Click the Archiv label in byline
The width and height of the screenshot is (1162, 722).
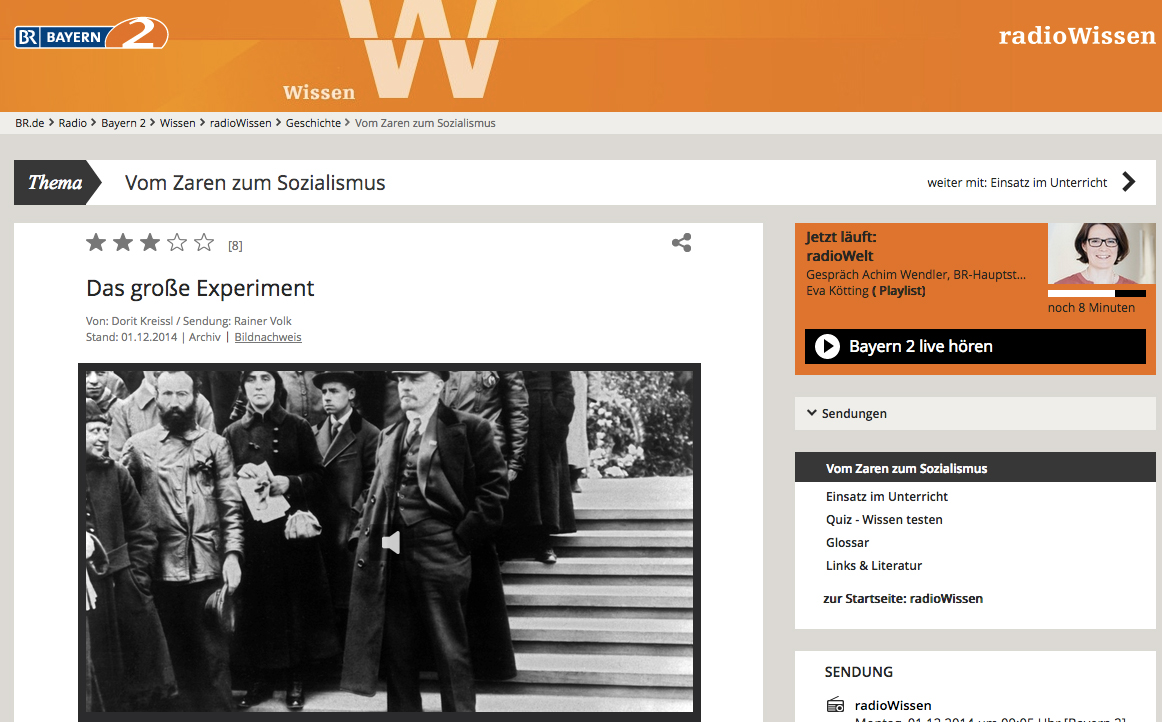pos(205,337)
